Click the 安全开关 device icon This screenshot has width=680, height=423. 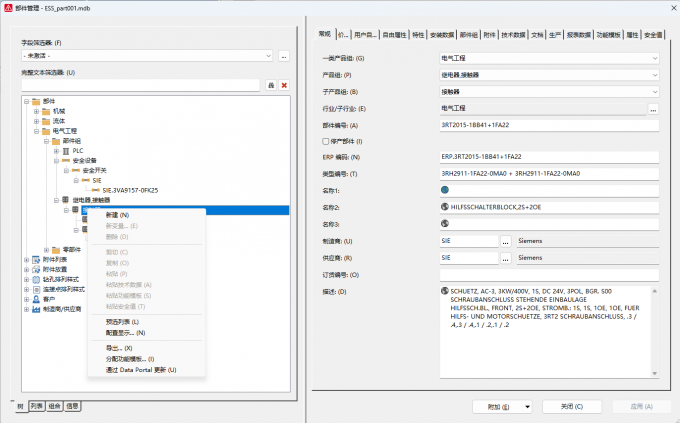(x=76, y=171)
